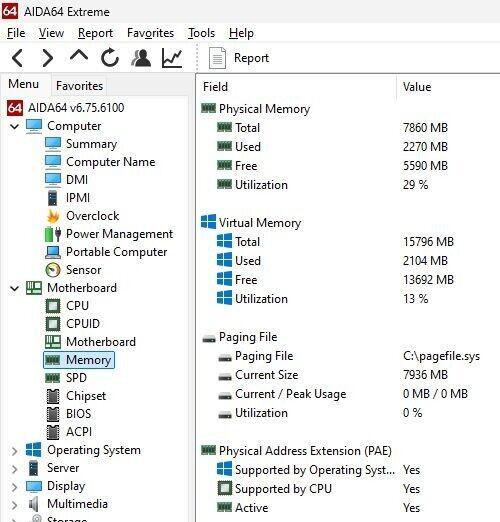Go forward with the right arrow toolbar button
The height and width of the screenshot is (522, 500).
tap(47, 58)
